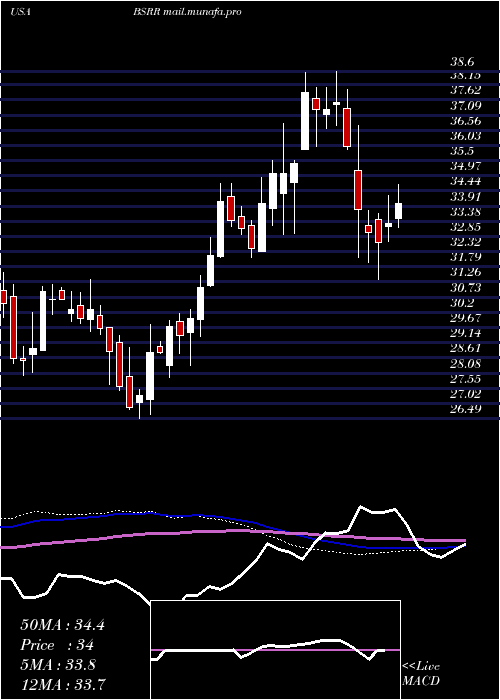This screenshot has width=500, height=700.
Task: Click the 38.6 price axis label
Action: (x=462, y=62)
